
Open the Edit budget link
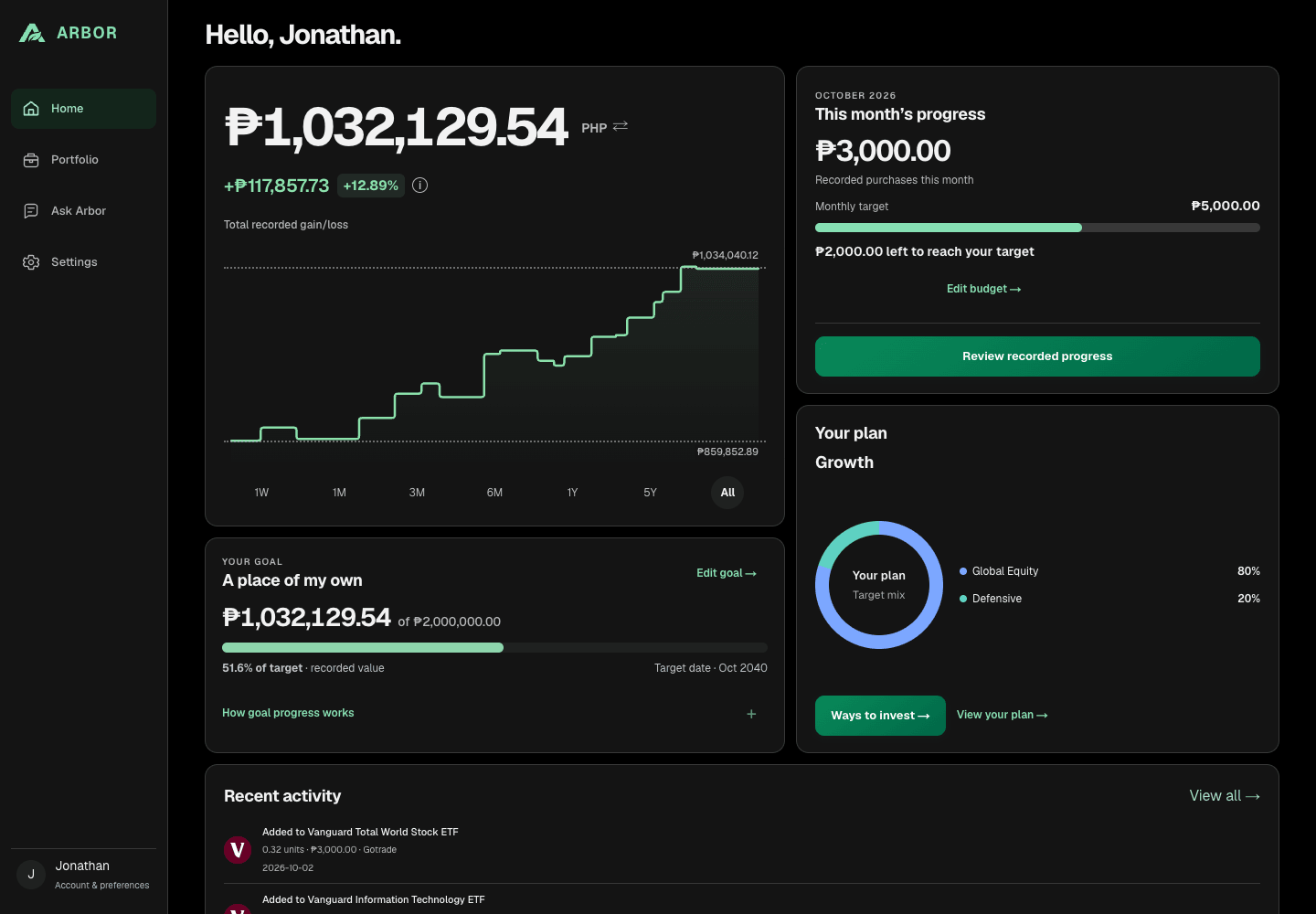tap(983, 289)
